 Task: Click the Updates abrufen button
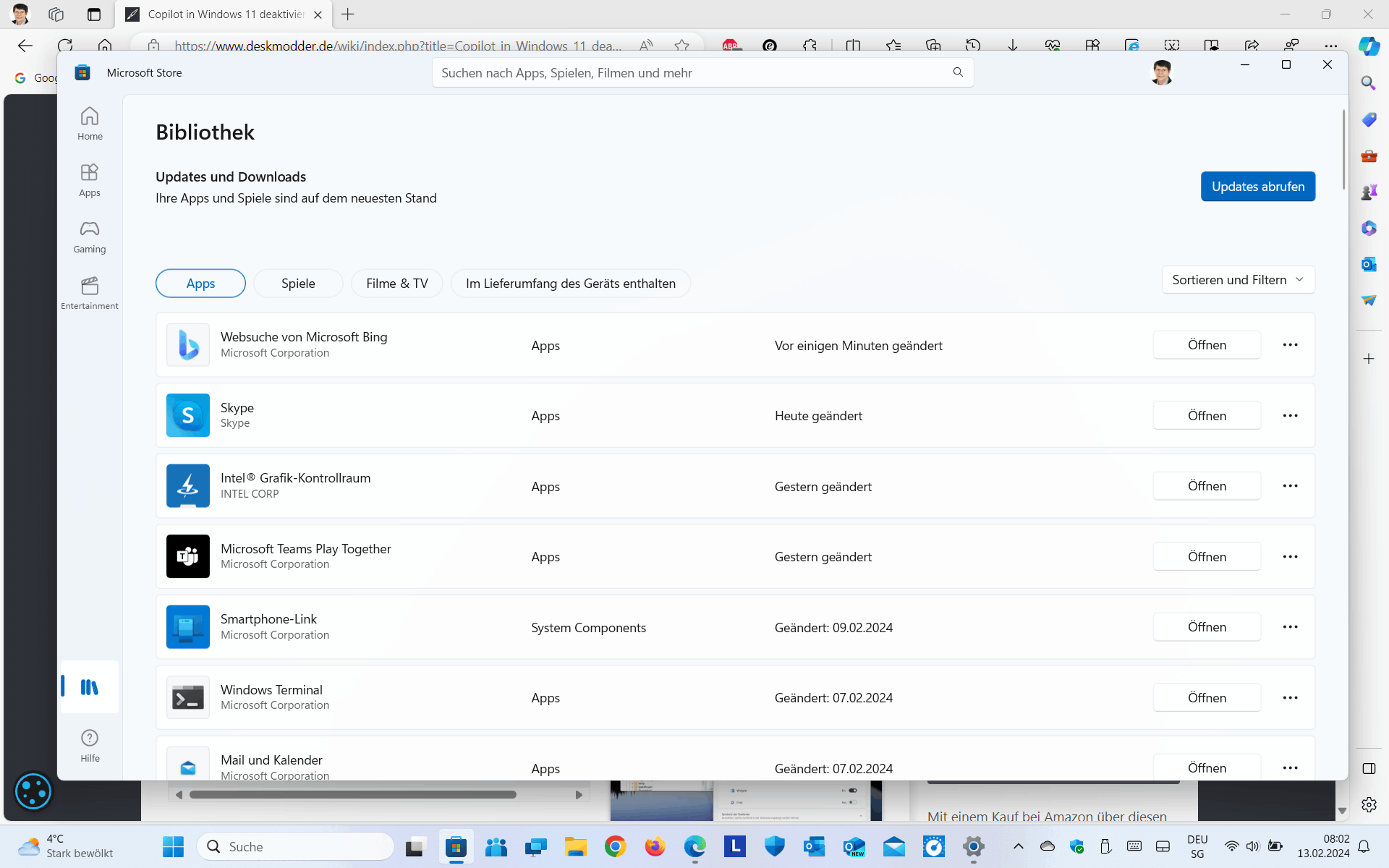(x=1257, y=187)
